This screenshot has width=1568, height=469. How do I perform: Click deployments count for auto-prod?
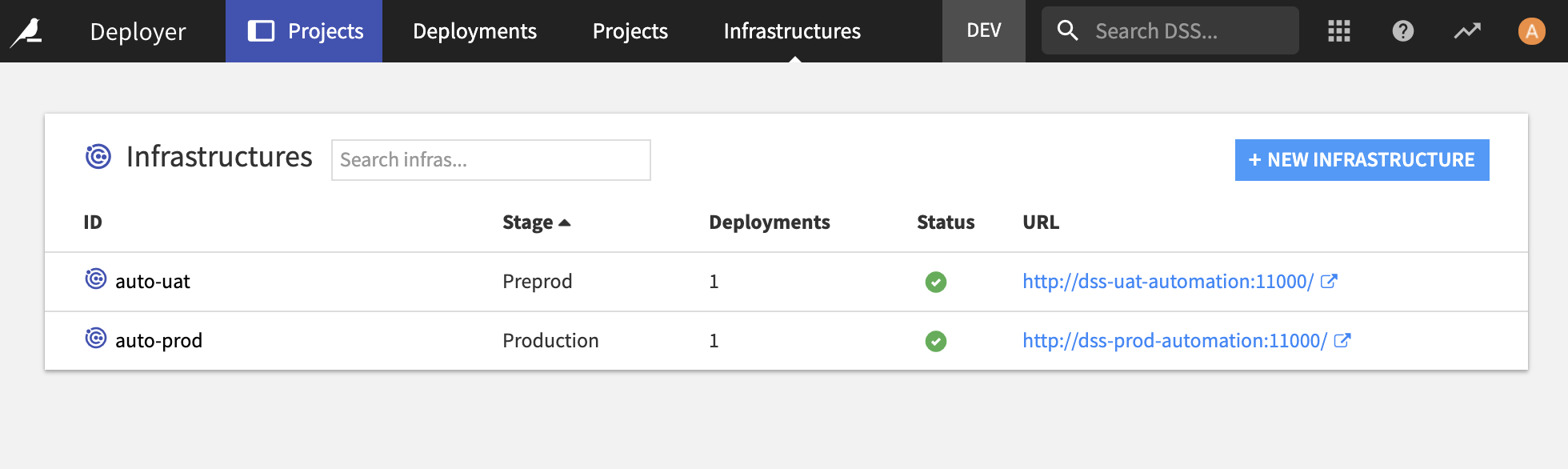click(714, 341)
